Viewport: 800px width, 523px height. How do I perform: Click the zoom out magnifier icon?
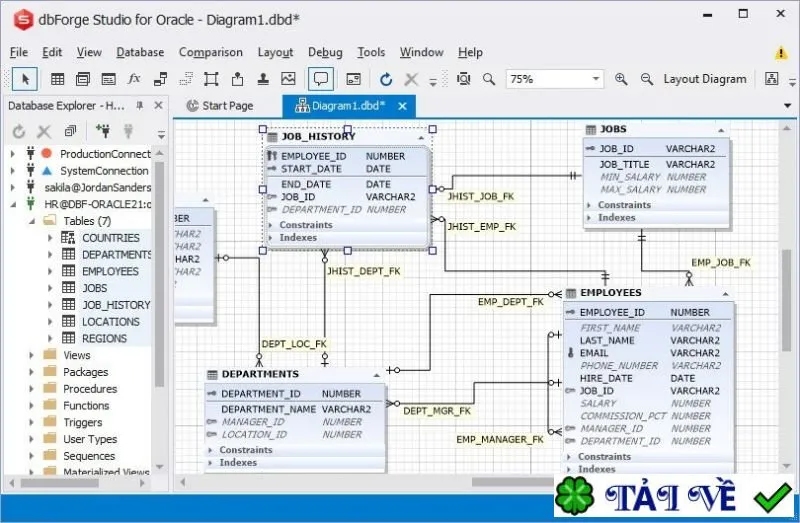(646, 79)
